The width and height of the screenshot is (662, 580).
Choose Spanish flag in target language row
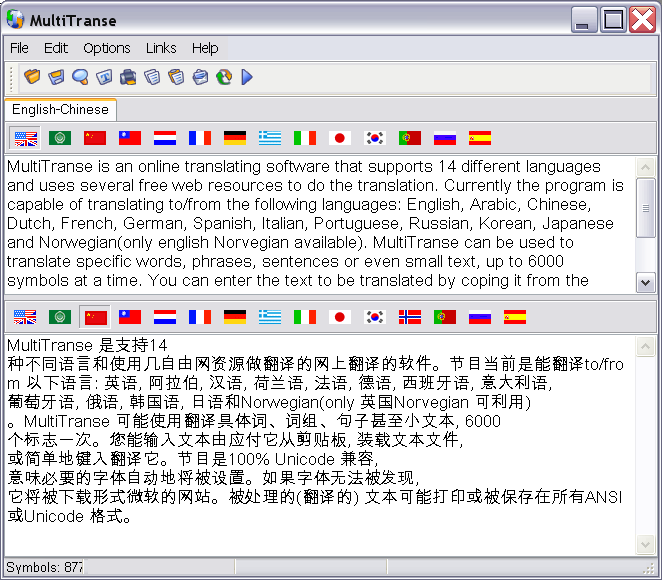pos(515,317)
